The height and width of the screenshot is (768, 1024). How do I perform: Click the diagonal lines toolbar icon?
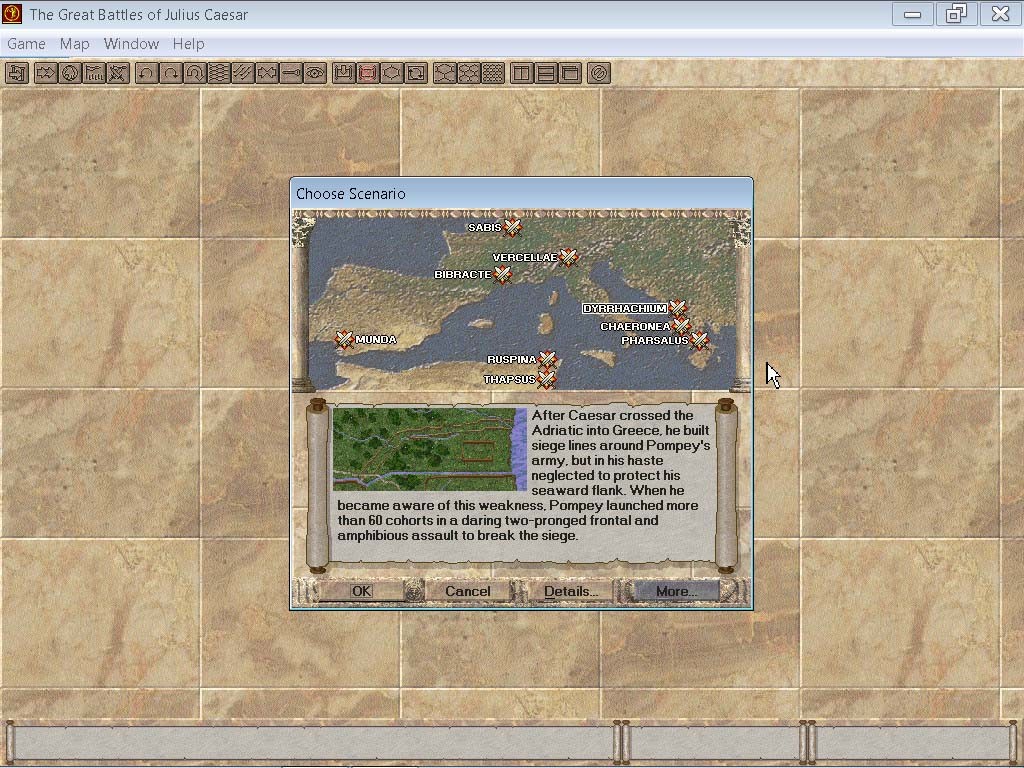coord(243,73)
